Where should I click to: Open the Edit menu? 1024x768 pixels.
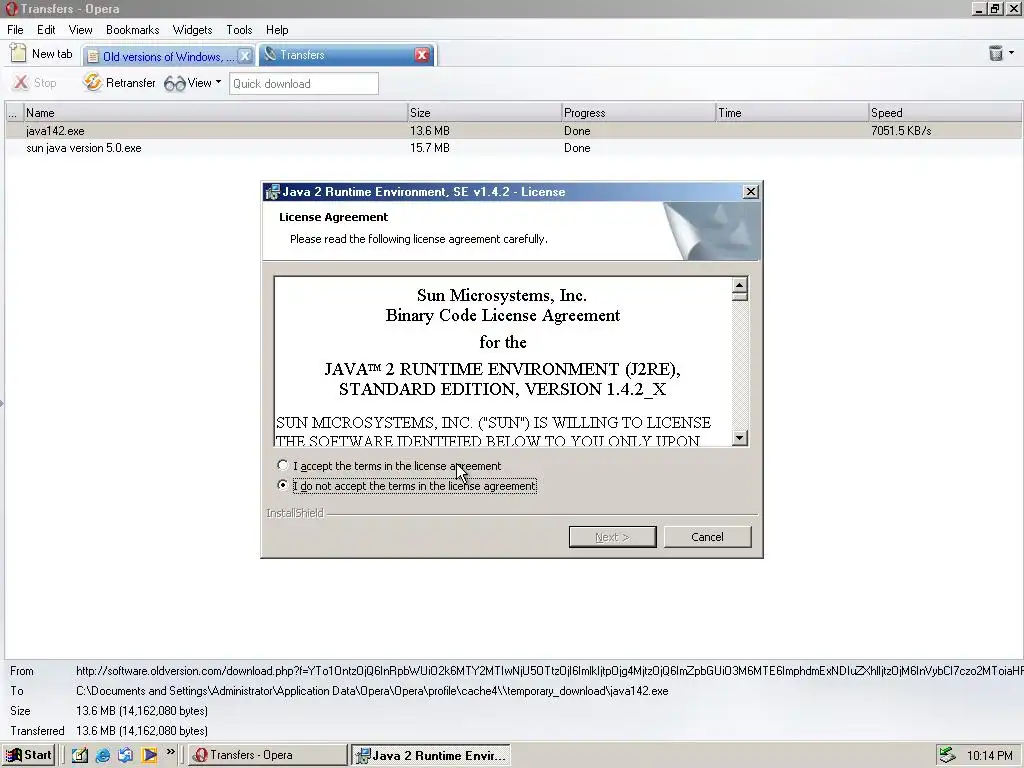click(x=46, y=30)
